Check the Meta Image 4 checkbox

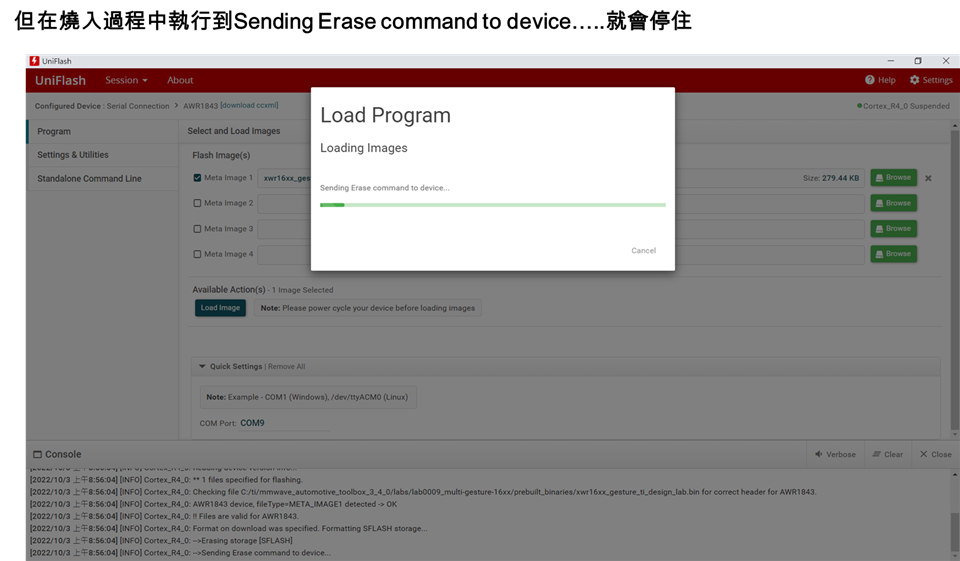coord(197,254)
